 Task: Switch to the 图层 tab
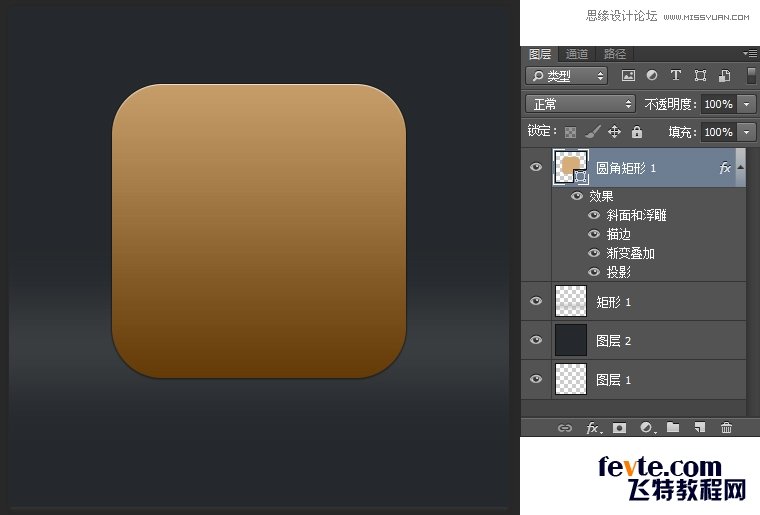(x=540, y=54)
